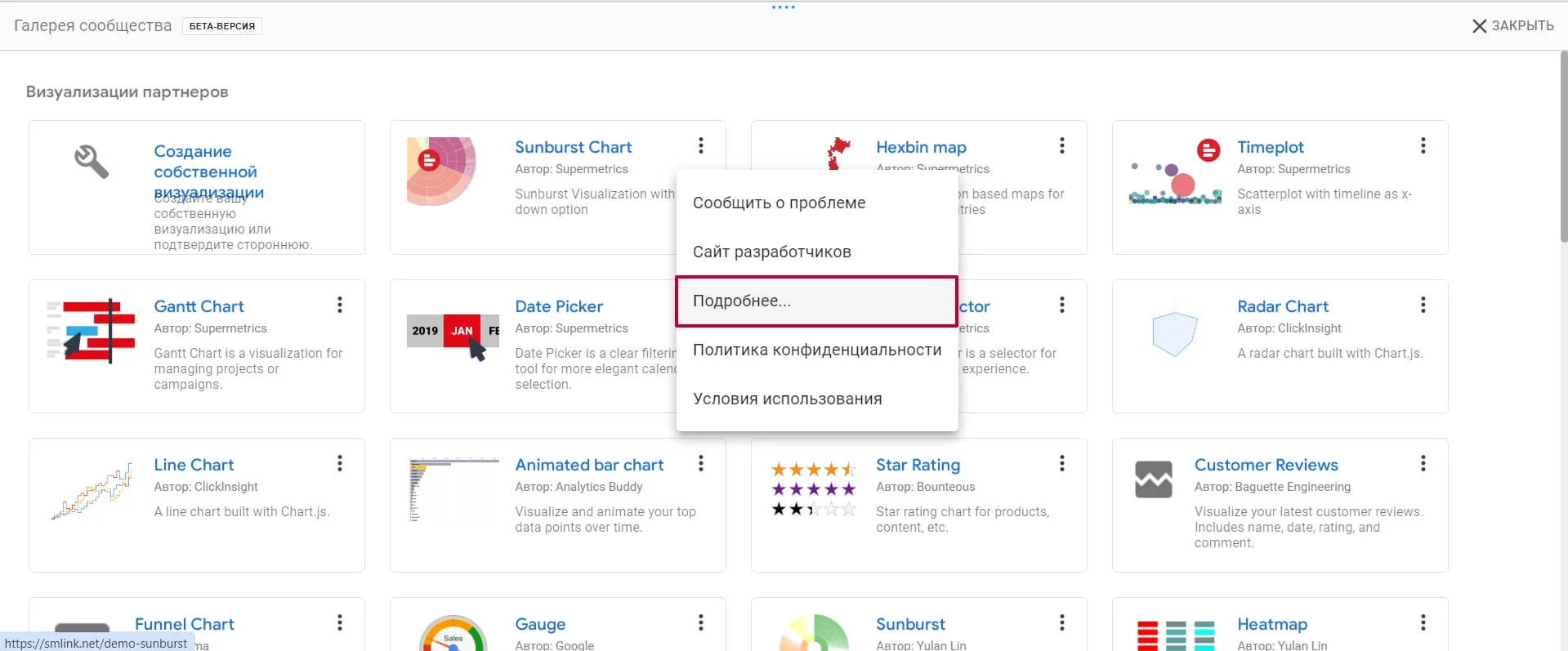Click the Star Rating stars icon
Viewport: 1568px width, 651px height.
click(813, 489)
